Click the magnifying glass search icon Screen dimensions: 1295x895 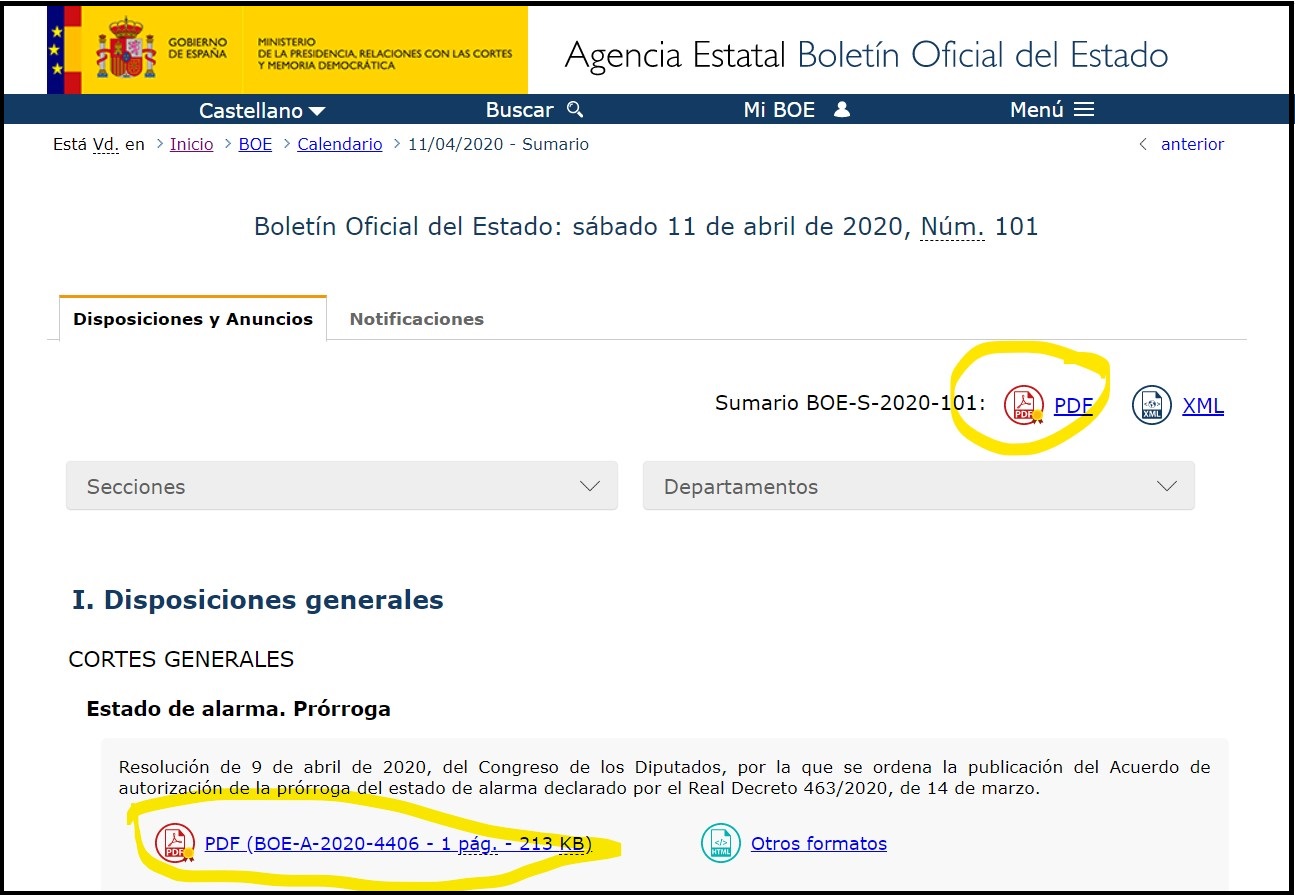574,110
